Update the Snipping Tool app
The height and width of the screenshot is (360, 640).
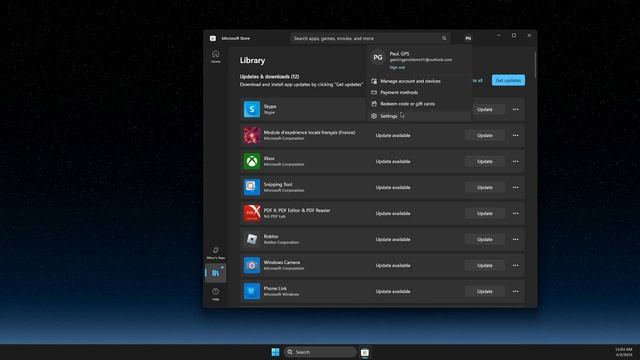point(484,187)
